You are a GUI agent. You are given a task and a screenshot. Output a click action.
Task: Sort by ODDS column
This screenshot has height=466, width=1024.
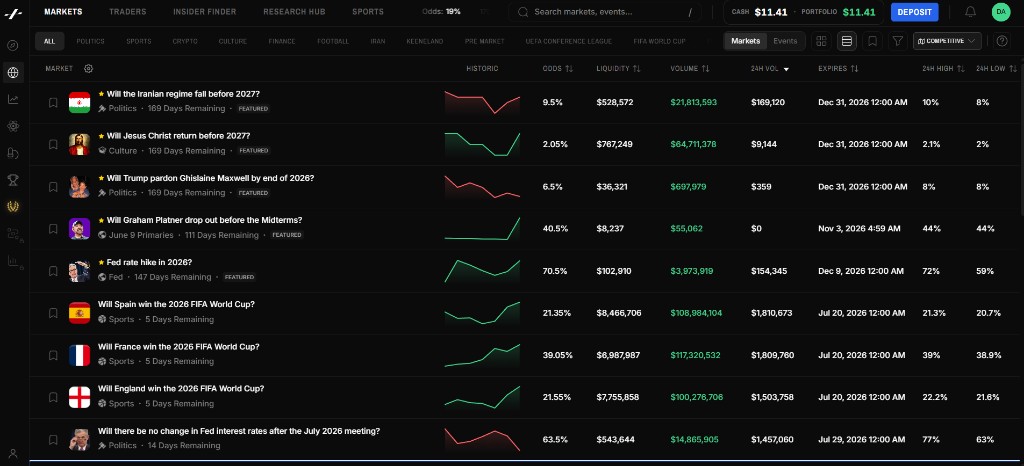[x=557, y=69]
